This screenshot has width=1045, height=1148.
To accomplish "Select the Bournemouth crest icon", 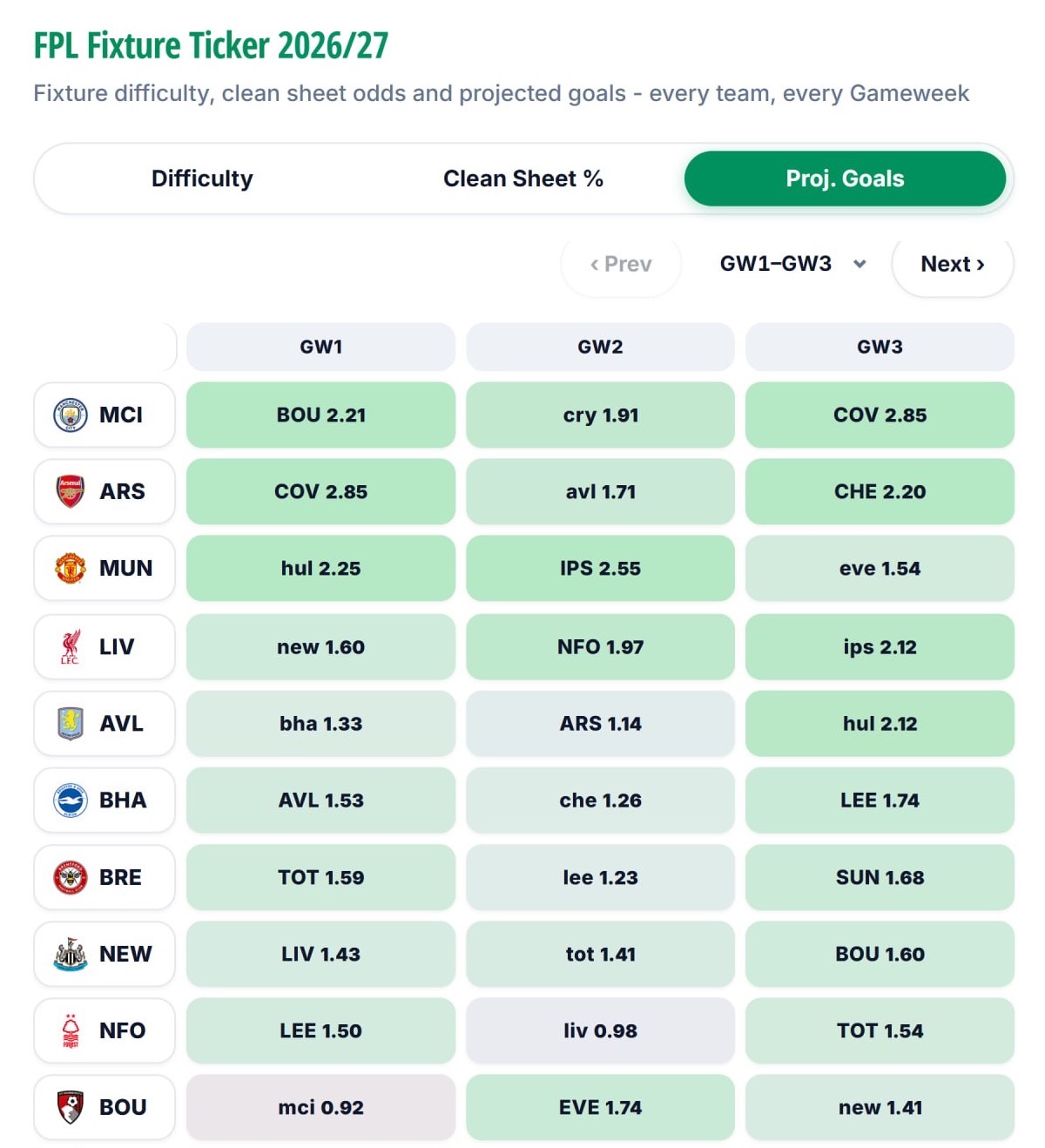I will click(x=71, y=1108).
